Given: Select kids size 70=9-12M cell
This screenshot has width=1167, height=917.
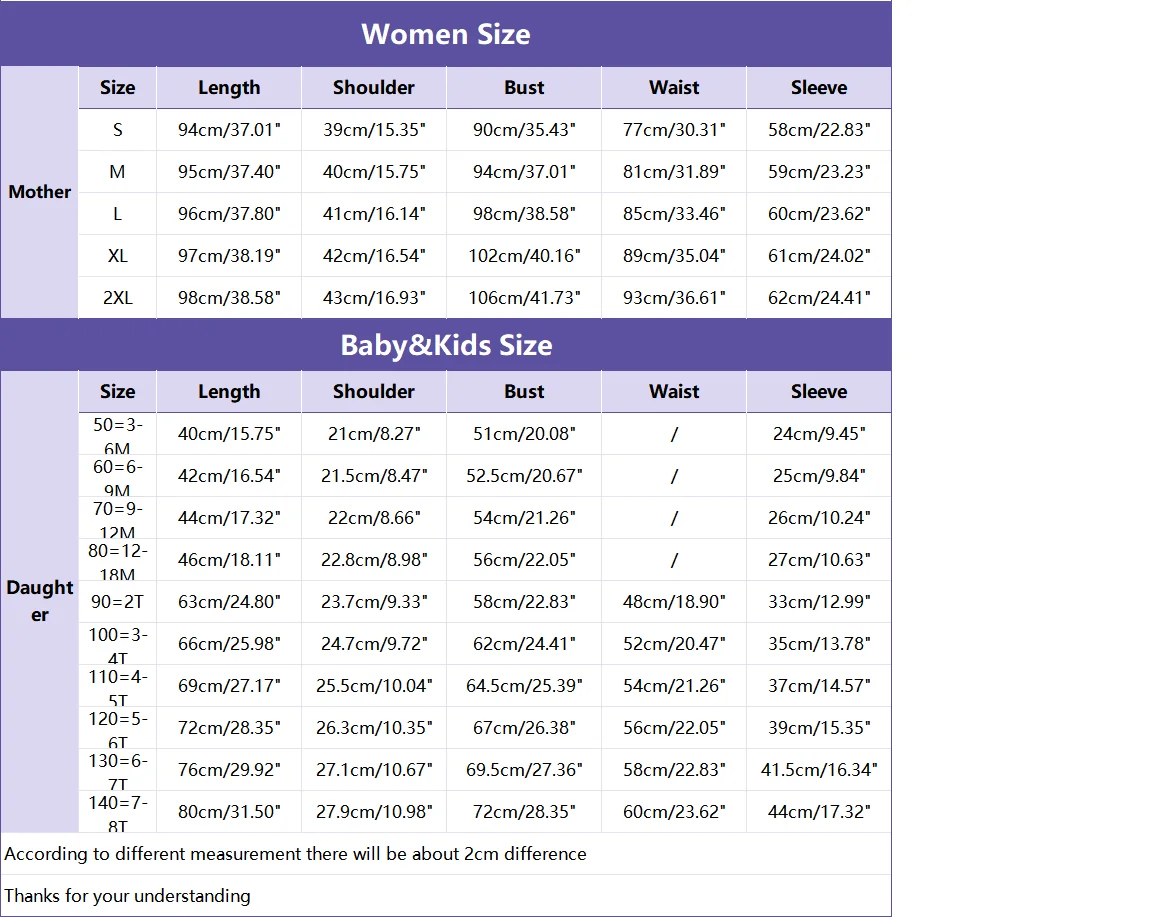Looking at the screenshot, I should pyautogui.click(x=118, y=518).
